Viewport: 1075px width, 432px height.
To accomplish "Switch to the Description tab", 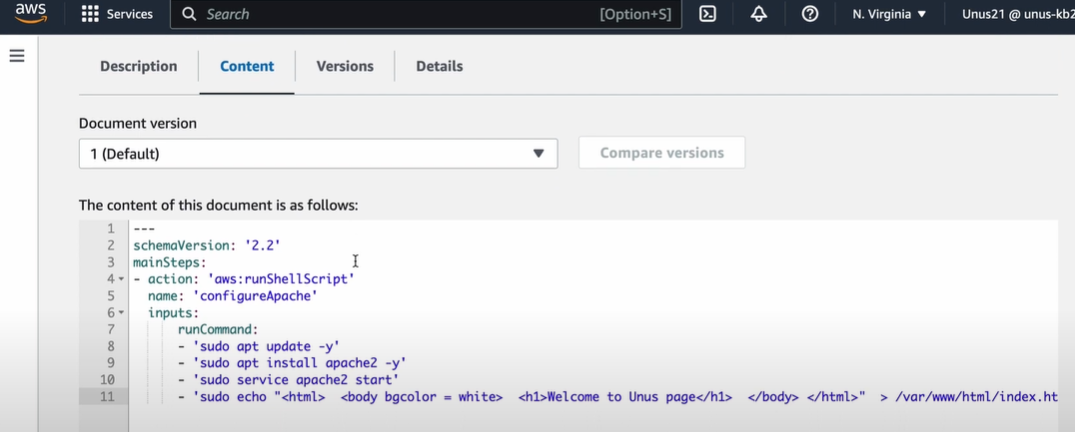I will (x=138, y=67).
